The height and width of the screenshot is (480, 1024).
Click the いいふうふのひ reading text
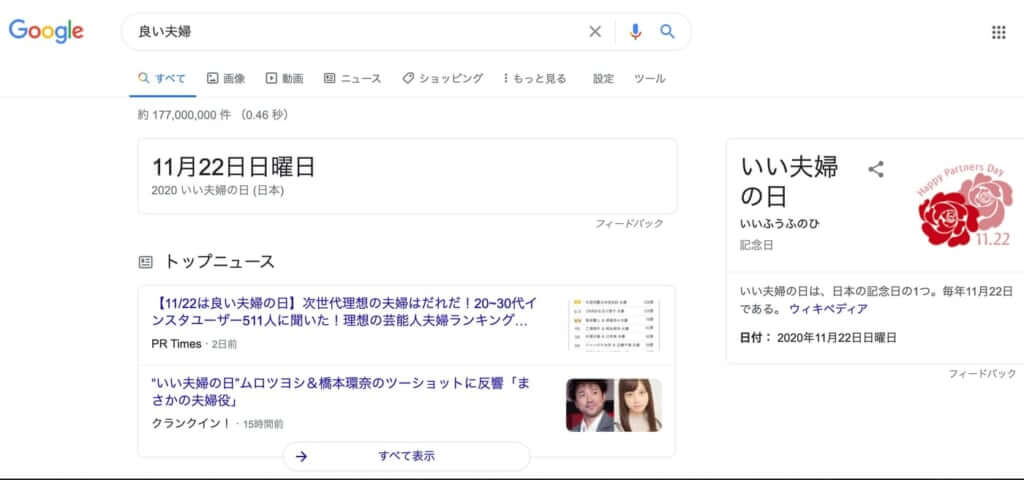click(x=780, y=224)
